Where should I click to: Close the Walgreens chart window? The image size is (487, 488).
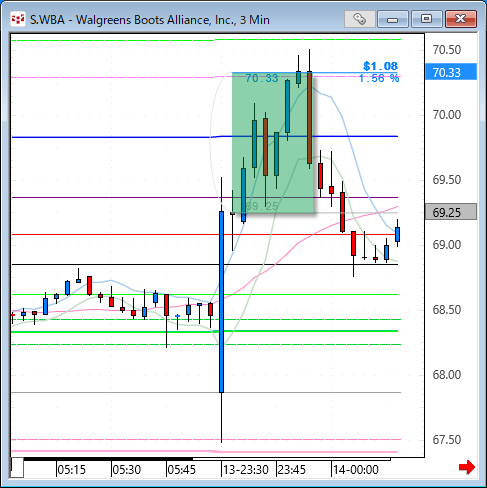(461, 19)
